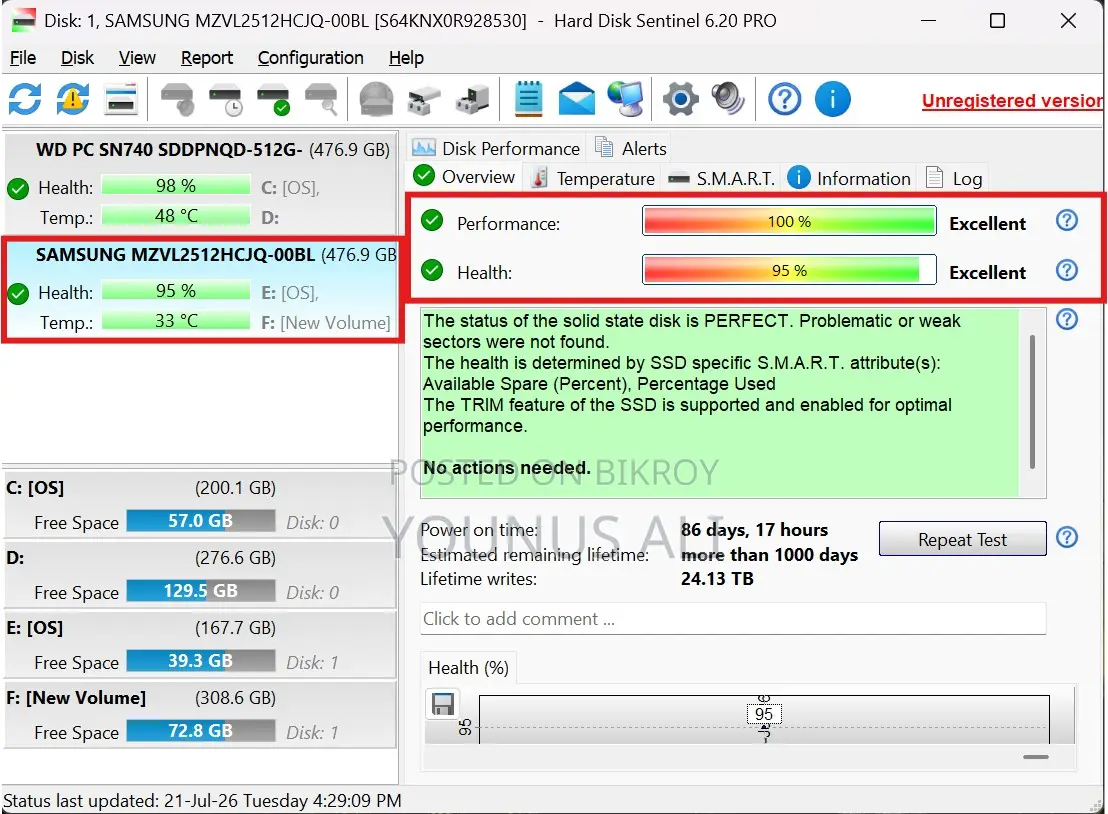Image resolution: width=1108 pixels, height=814 pixels.
Task: Open the Information tab
Action: click(x=849, y=178)
